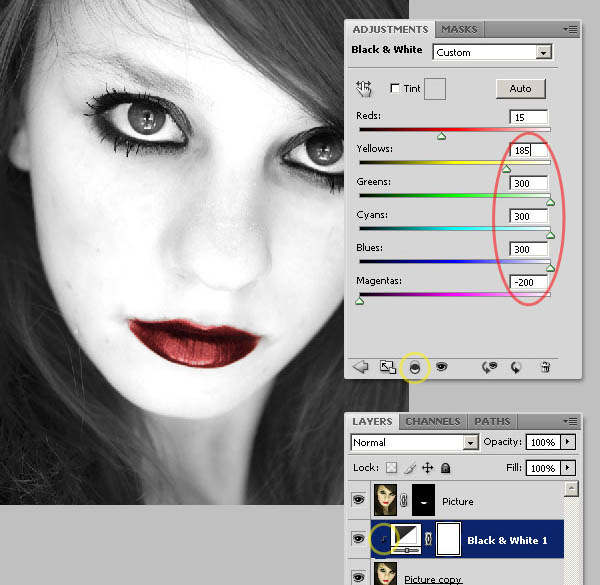The width and height of the screenshot is (600, 585).
Task: Open the Fill slider arrow
Action: coord(568,468)
